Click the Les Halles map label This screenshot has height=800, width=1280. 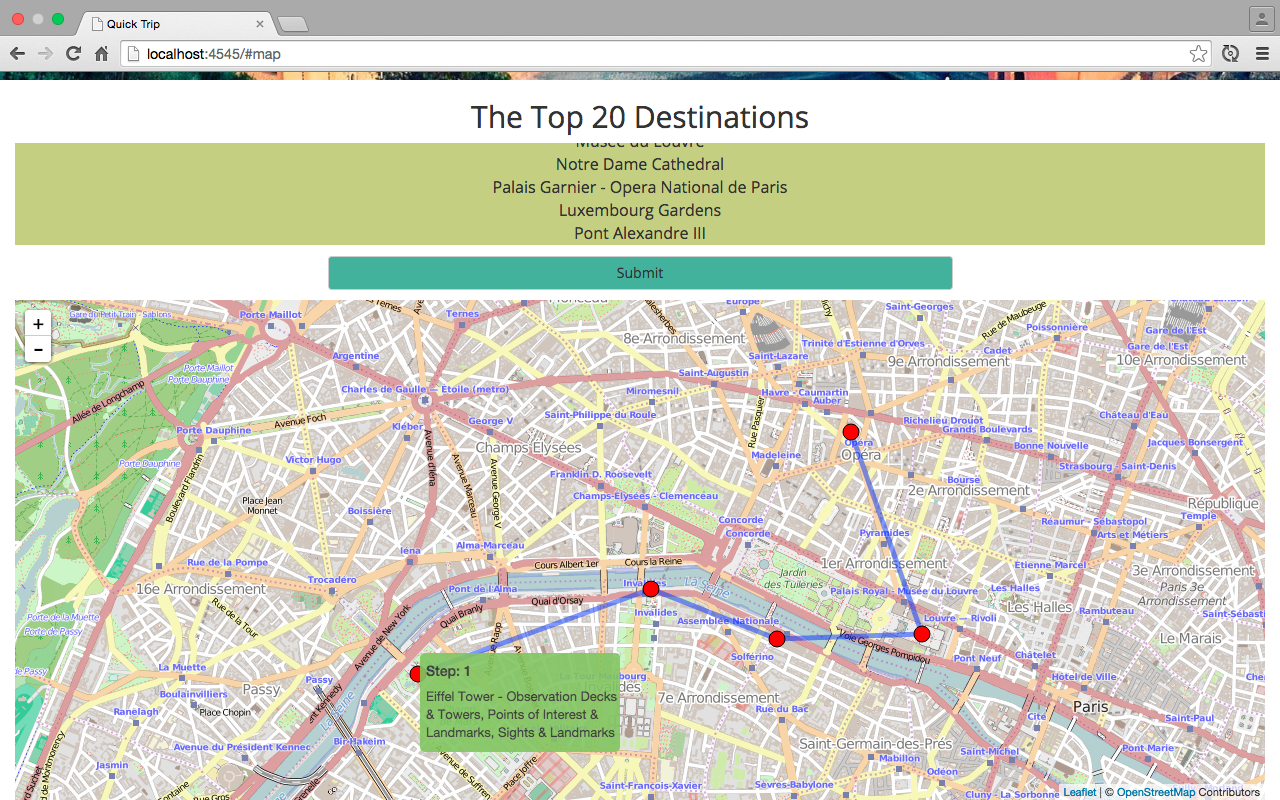(x=1040, y=607)
